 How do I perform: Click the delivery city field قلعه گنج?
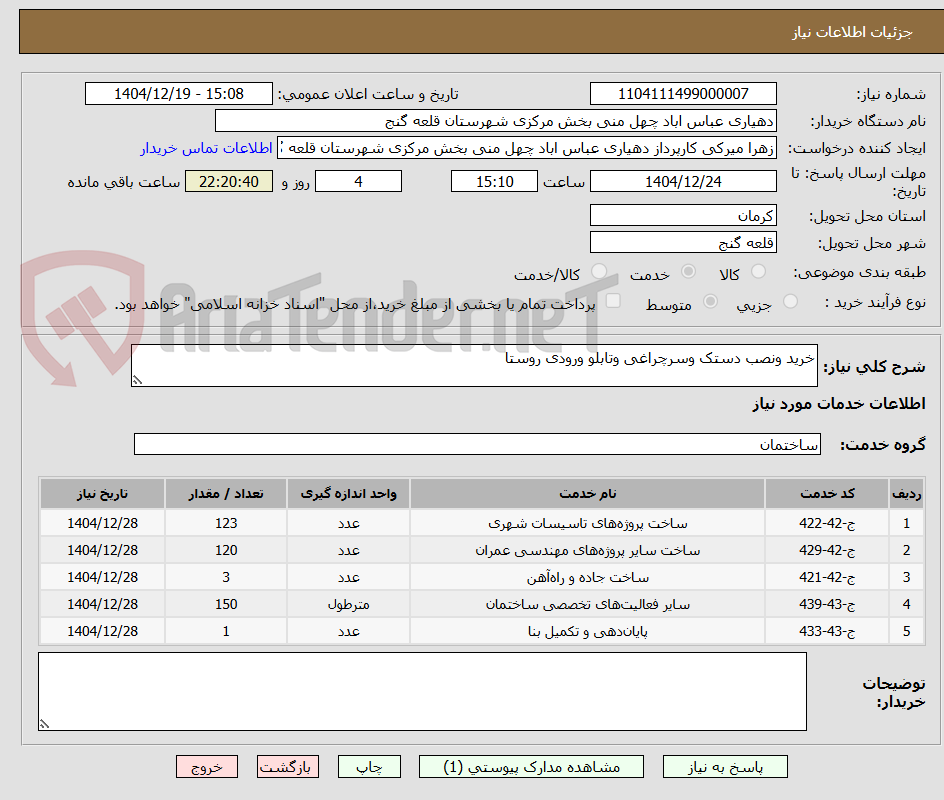point(683,243)
